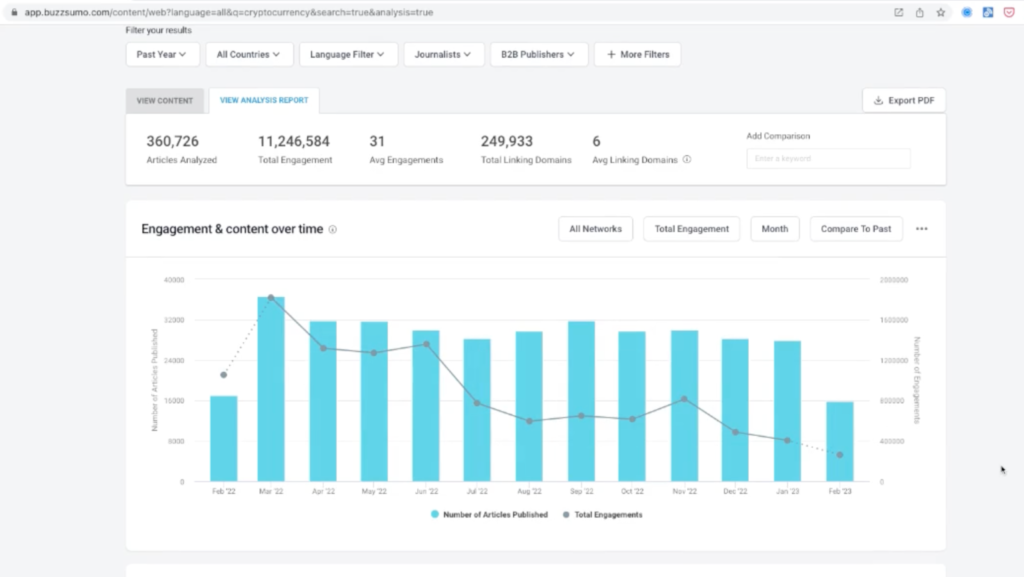1024x577 pixels.
Task: Click the lock icon in address bar
Action: [14, 12]
